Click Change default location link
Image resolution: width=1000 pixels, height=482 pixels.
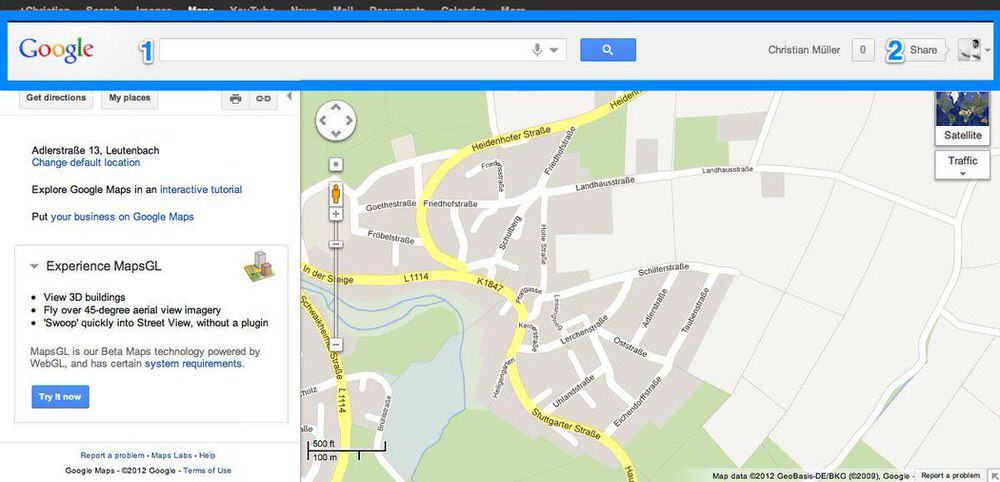(86, 163)
